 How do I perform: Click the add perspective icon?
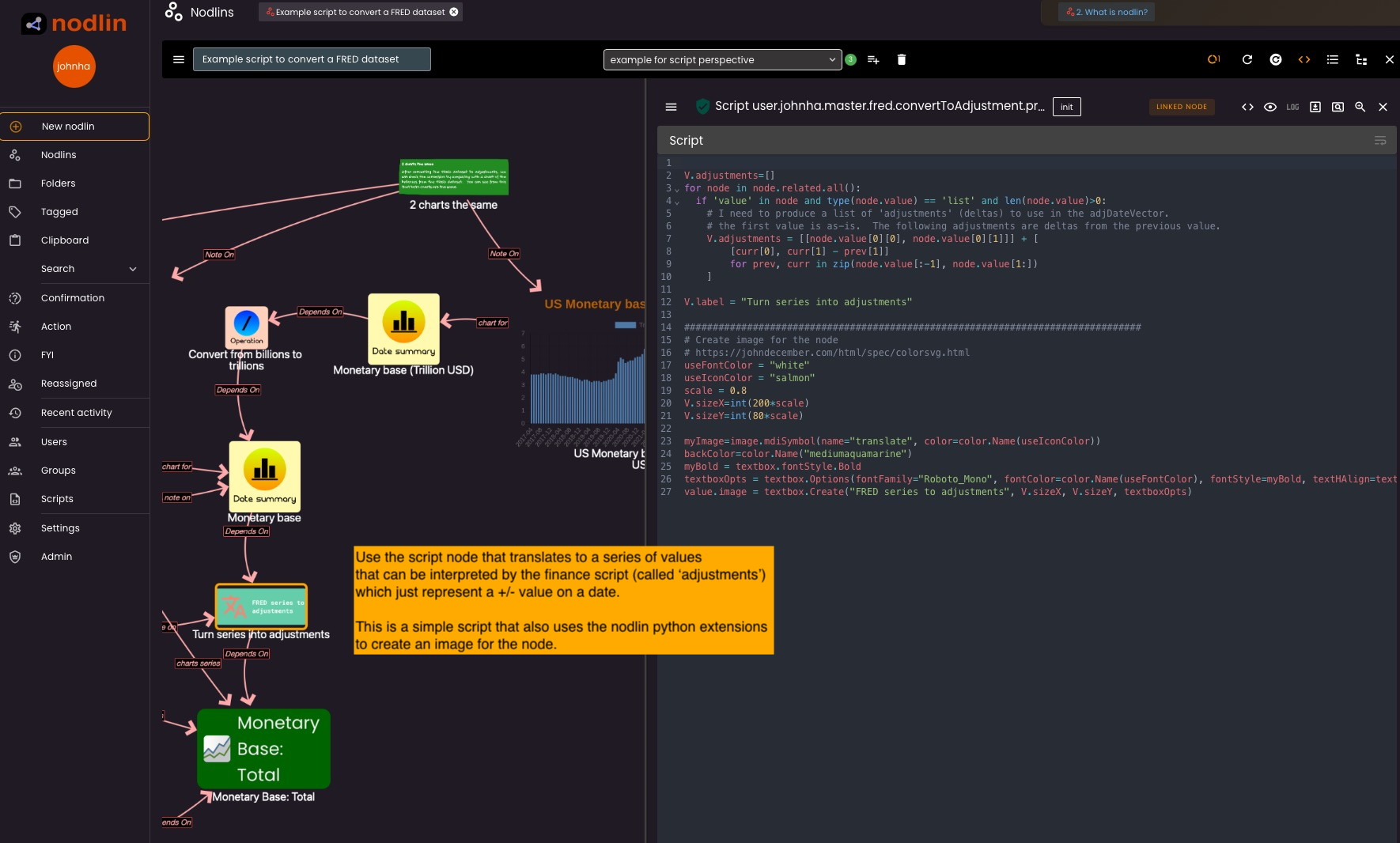(x=873, y=60)
